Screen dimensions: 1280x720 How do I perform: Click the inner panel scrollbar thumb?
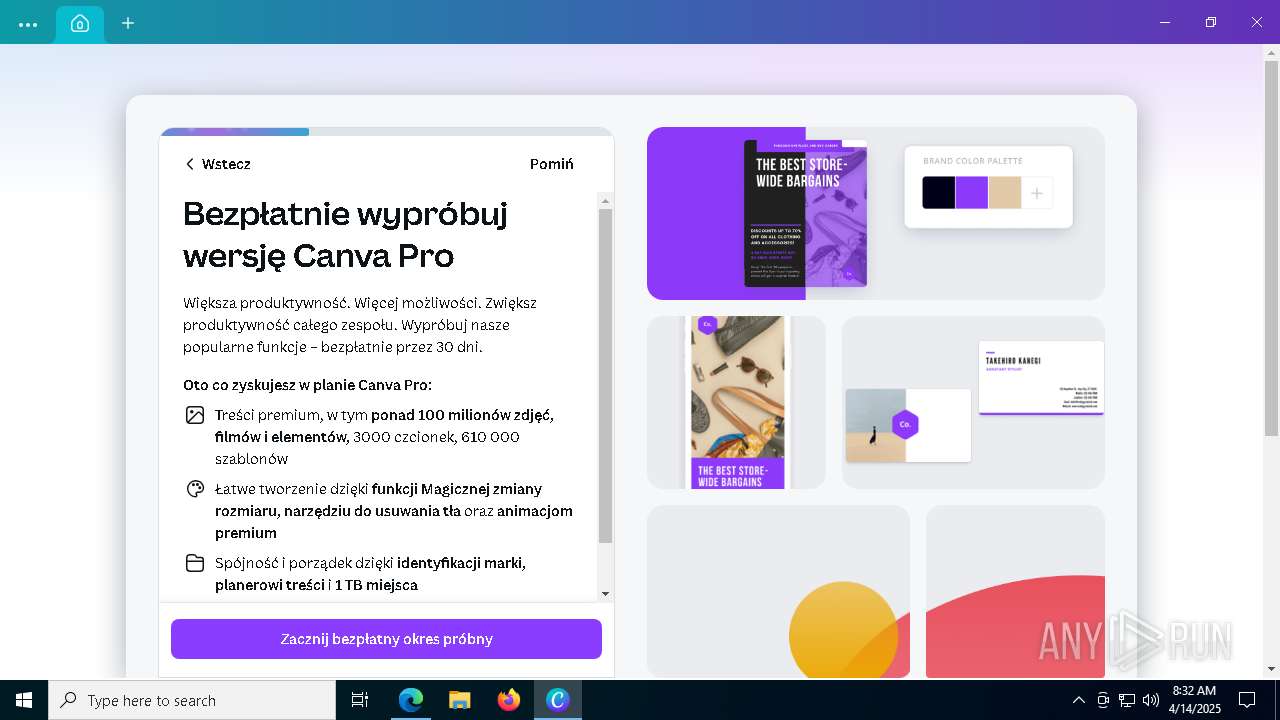point(605,376)
